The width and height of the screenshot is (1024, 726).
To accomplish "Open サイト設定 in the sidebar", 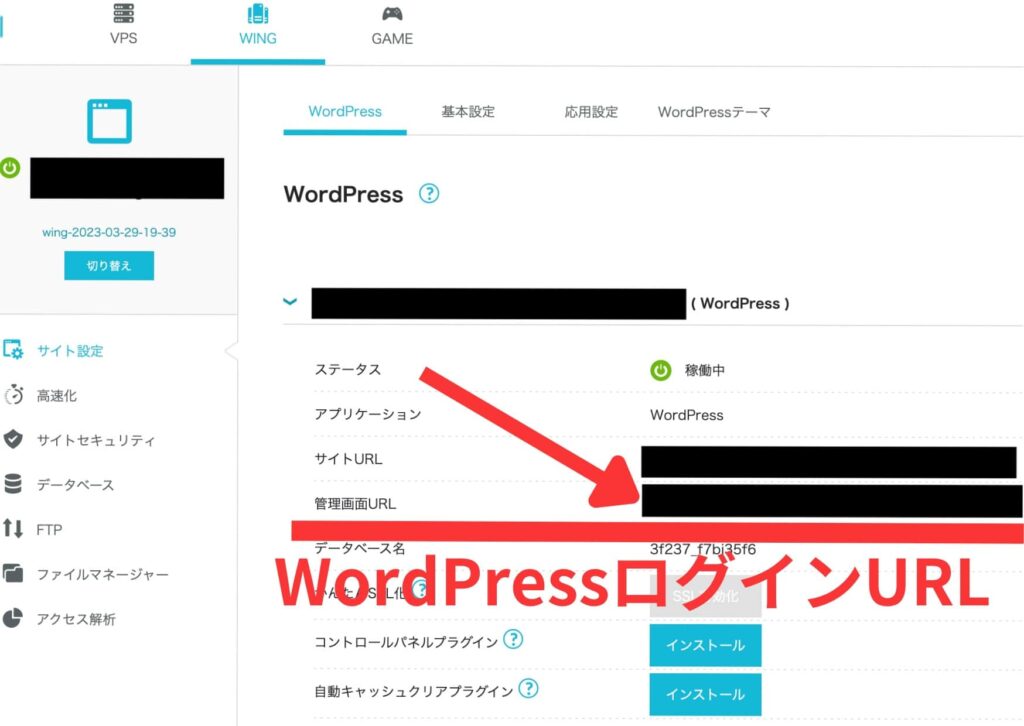I will pos(70,351).
